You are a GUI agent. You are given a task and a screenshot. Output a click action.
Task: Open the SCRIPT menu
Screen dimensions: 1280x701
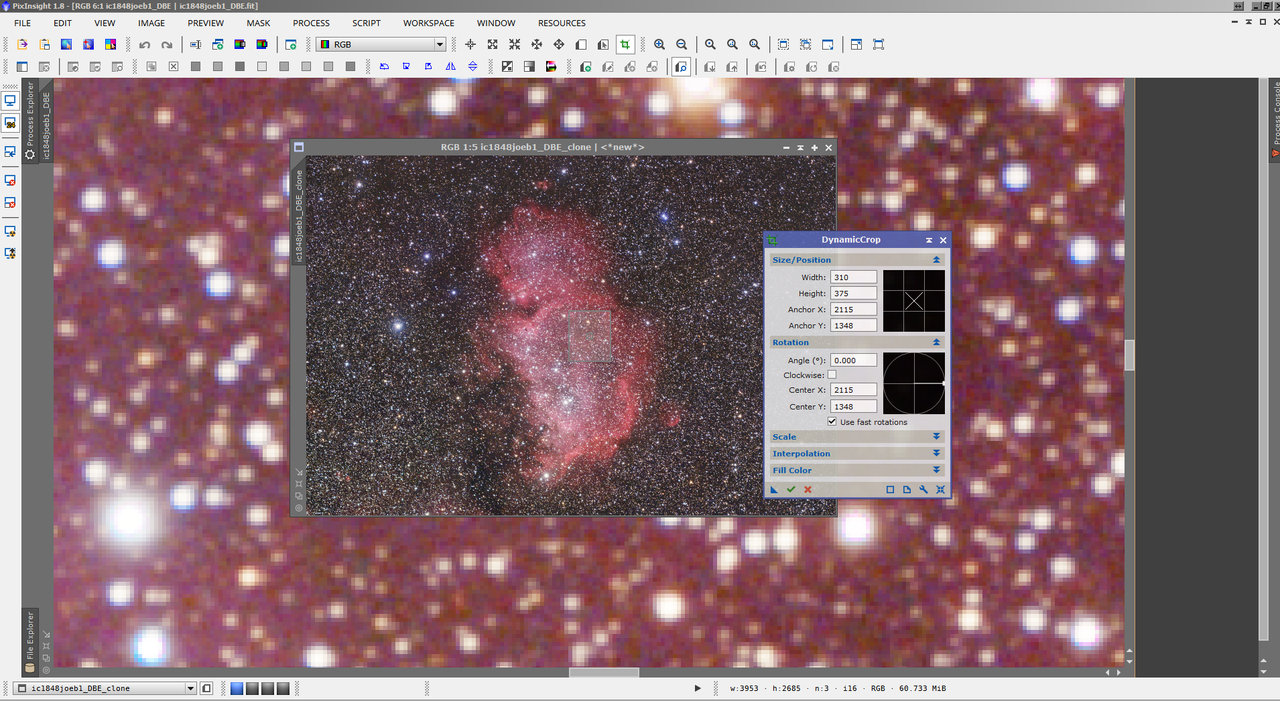coord(366,23)
